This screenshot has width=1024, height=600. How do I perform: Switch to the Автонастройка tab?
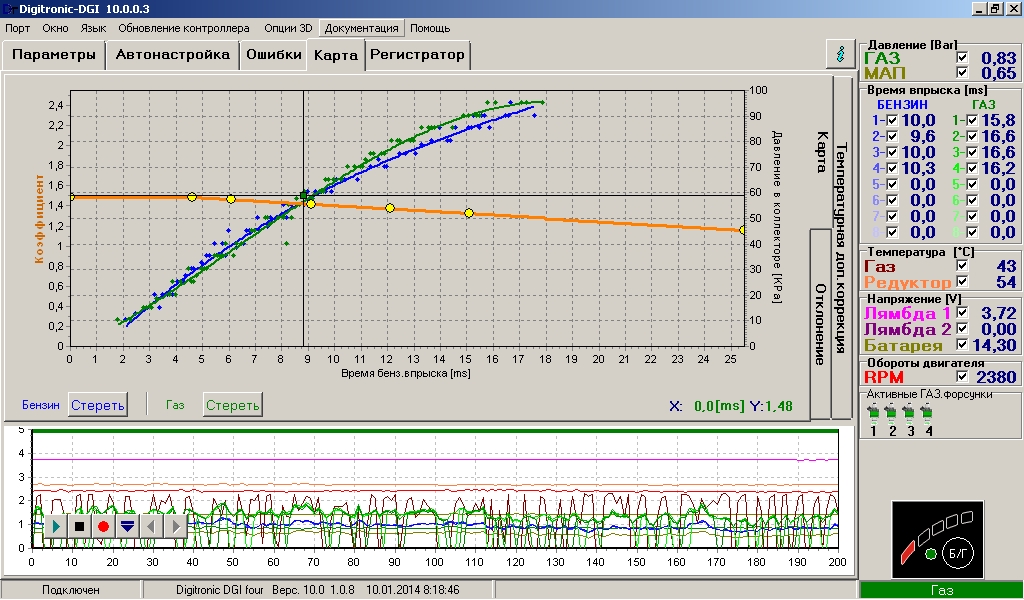point(172,55)
